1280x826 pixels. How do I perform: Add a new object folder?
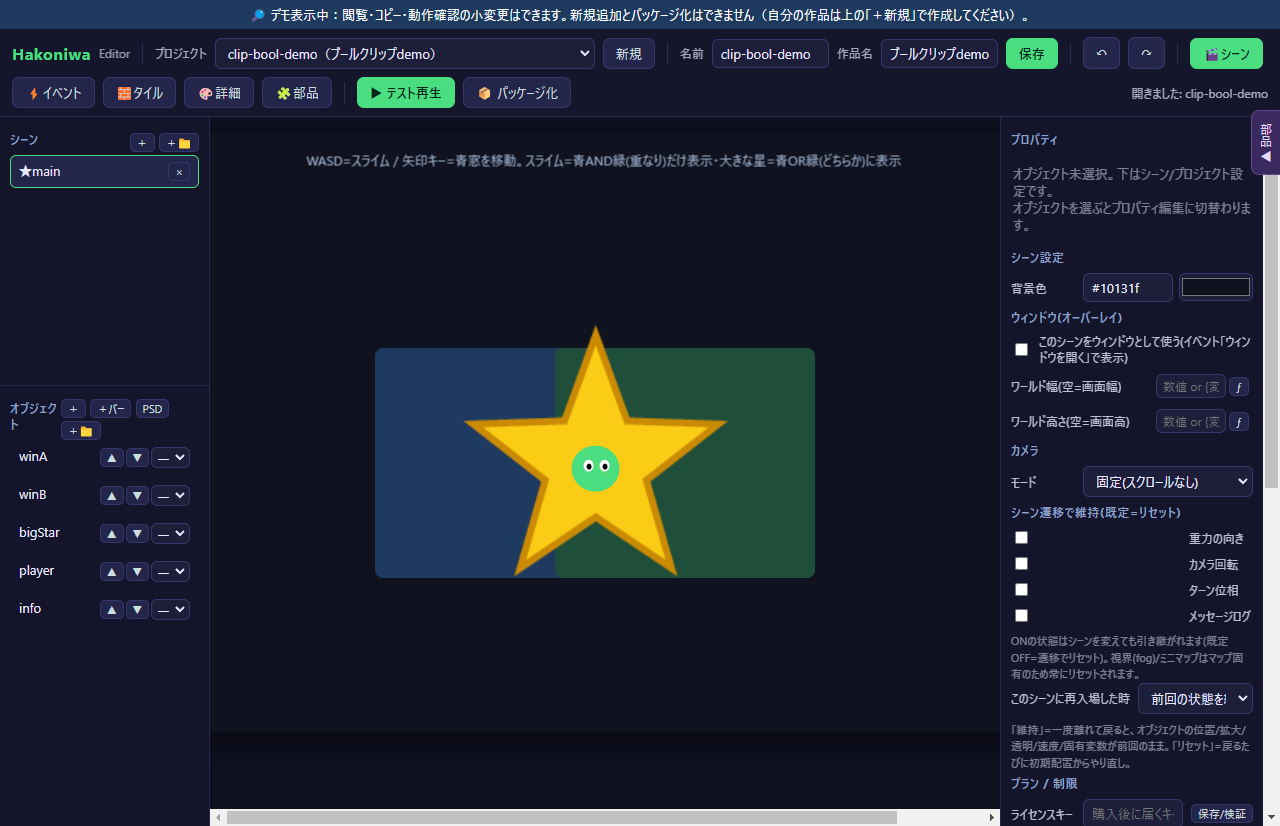(81, 431)
